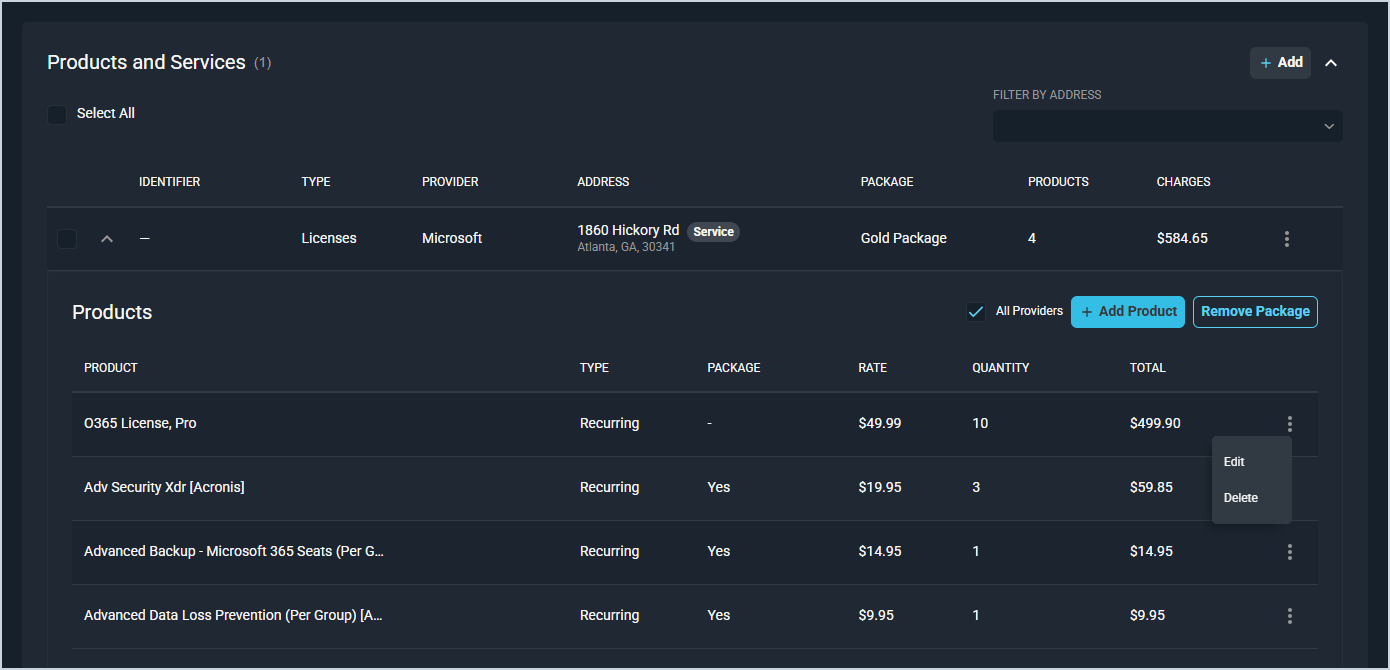
Task: Choose Edit from the context menu
Action: pos(1235,462)
